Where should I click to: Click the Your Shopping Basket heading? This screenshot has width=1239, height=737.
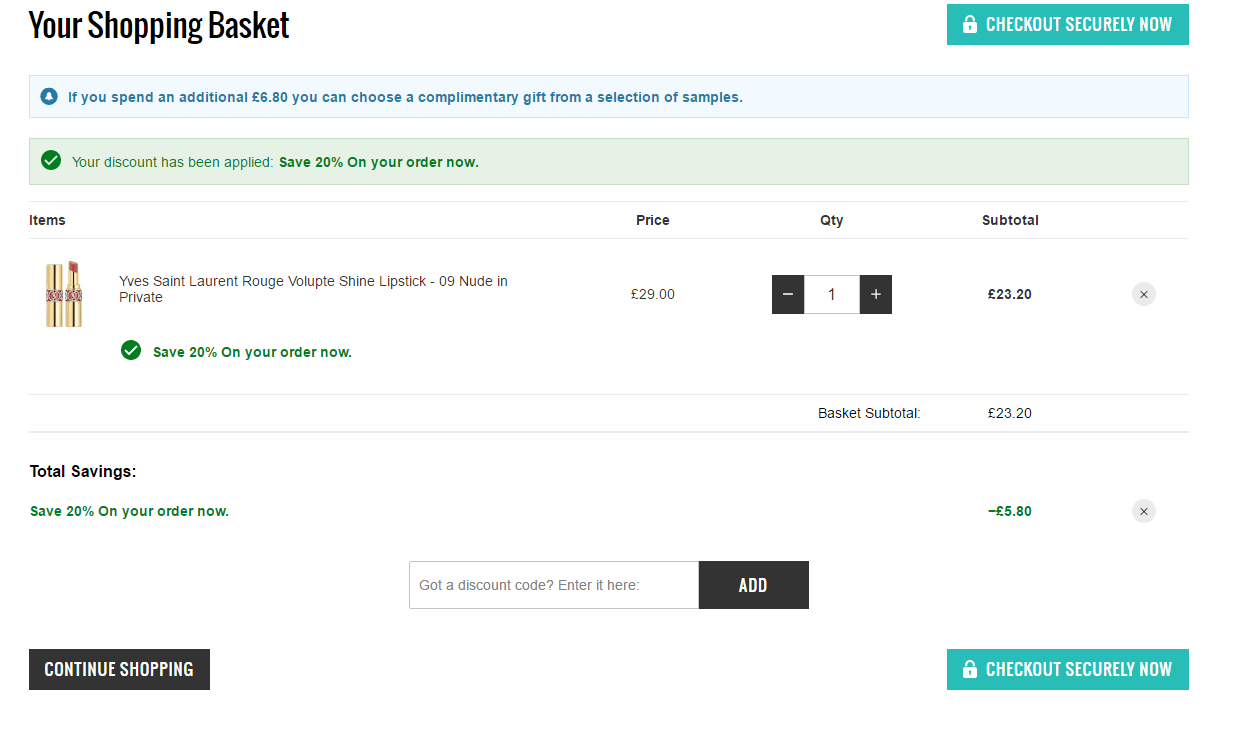(159, 25)
